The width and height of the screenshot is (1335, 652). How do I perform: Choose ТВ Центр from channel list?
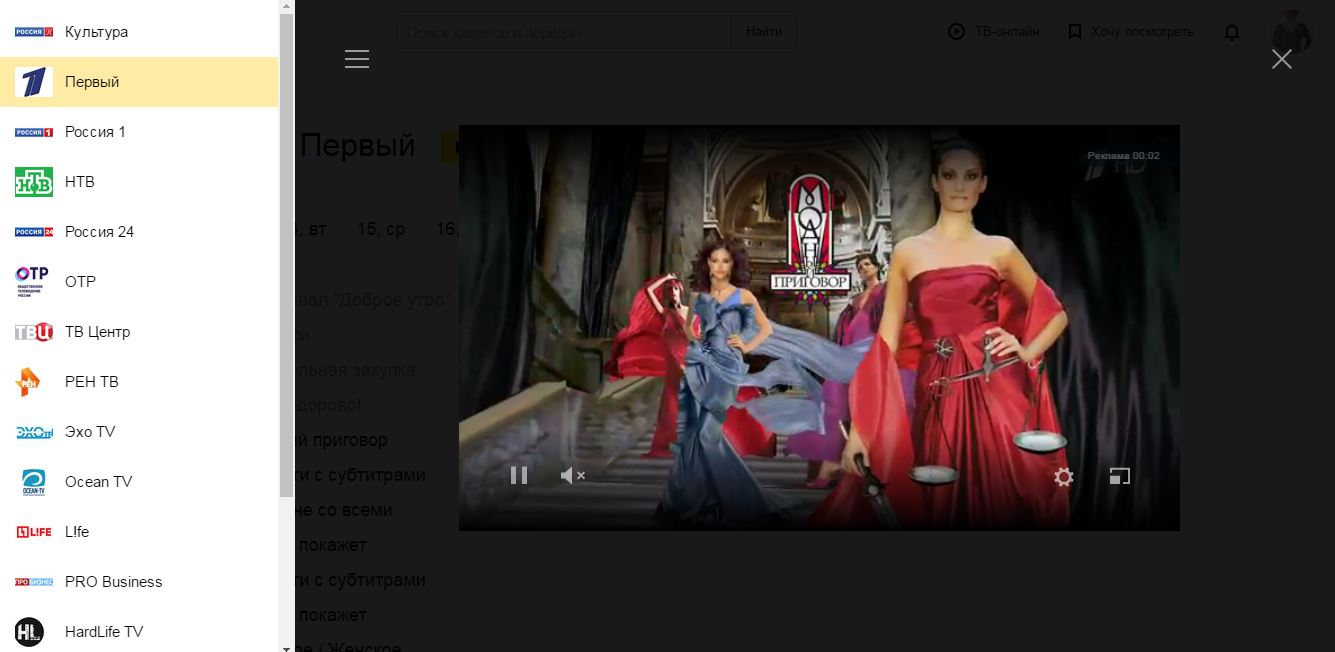coord(139,332)
